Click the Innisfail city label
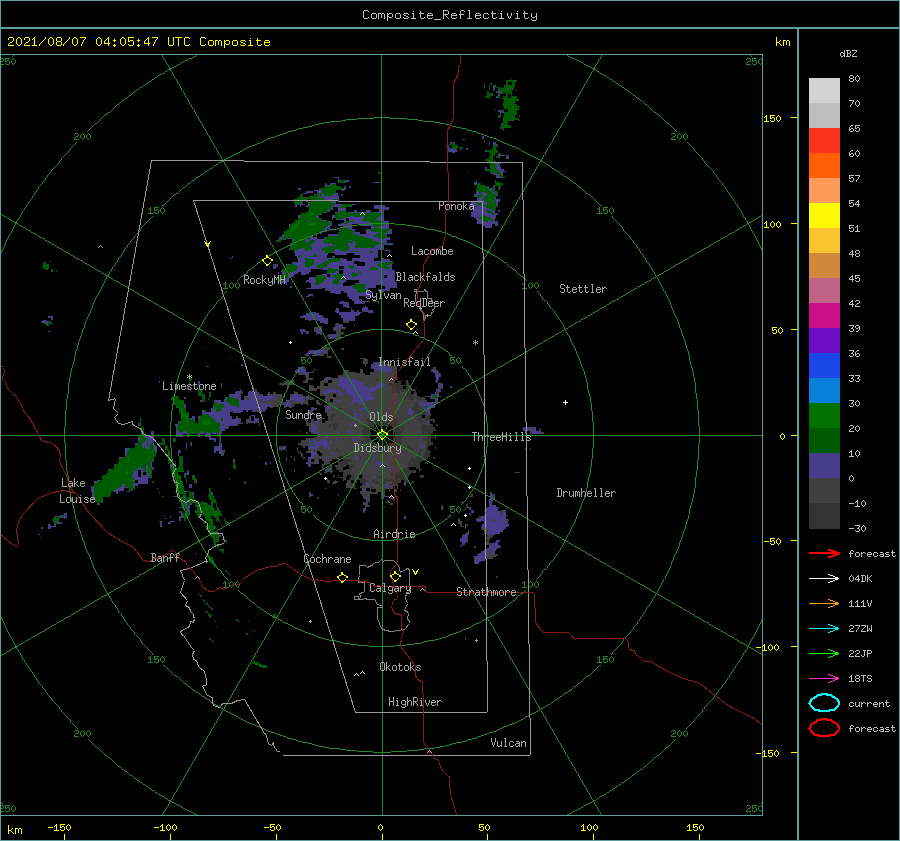900x841 pixels. coord(404,362)
